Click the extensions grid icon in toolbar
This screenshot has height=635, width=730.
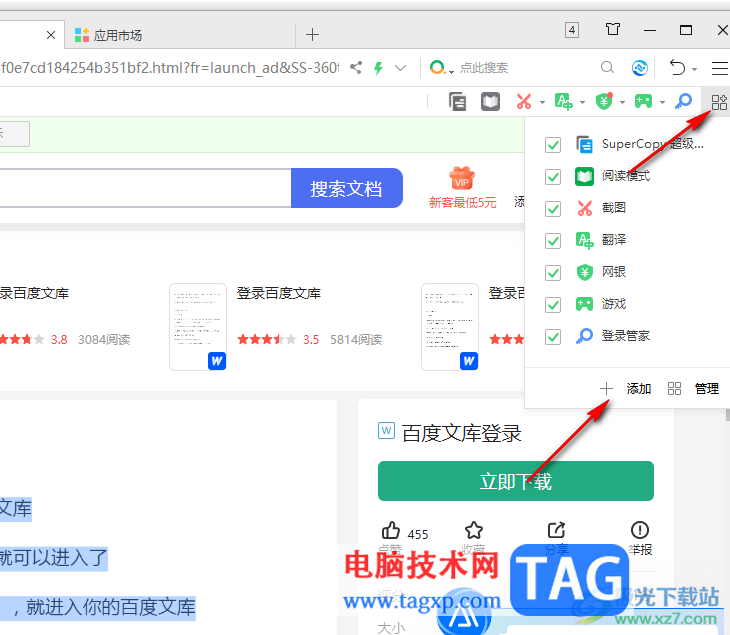[719, 102]
